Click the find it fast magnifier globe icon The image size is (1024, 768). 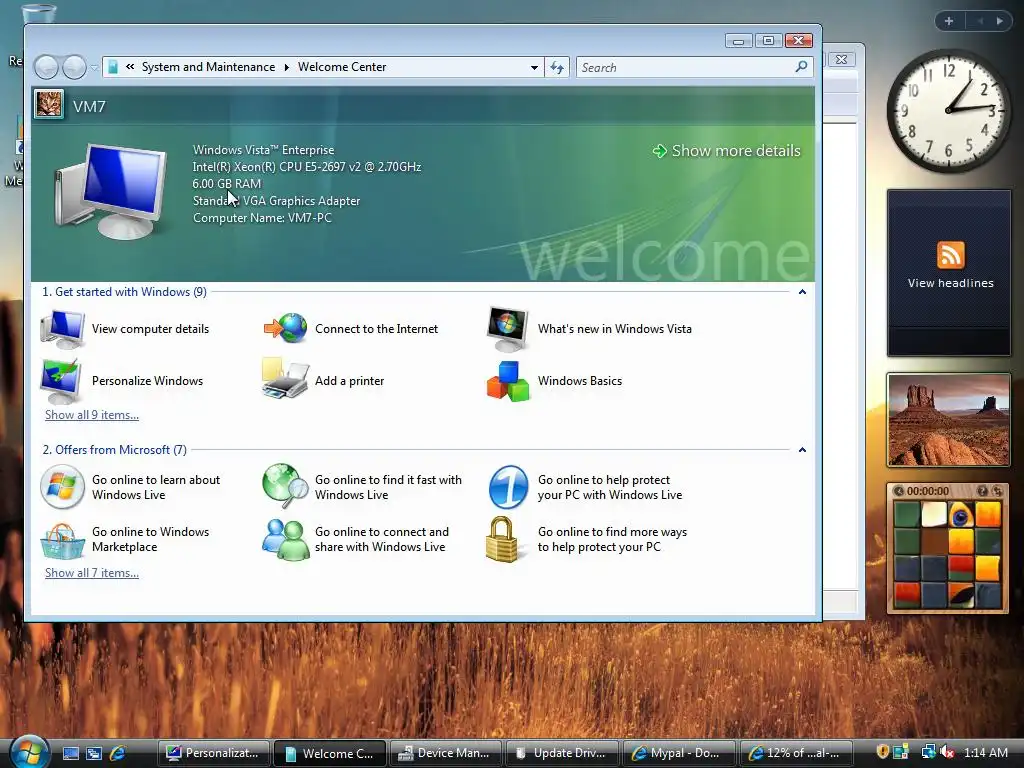(285, 486)
